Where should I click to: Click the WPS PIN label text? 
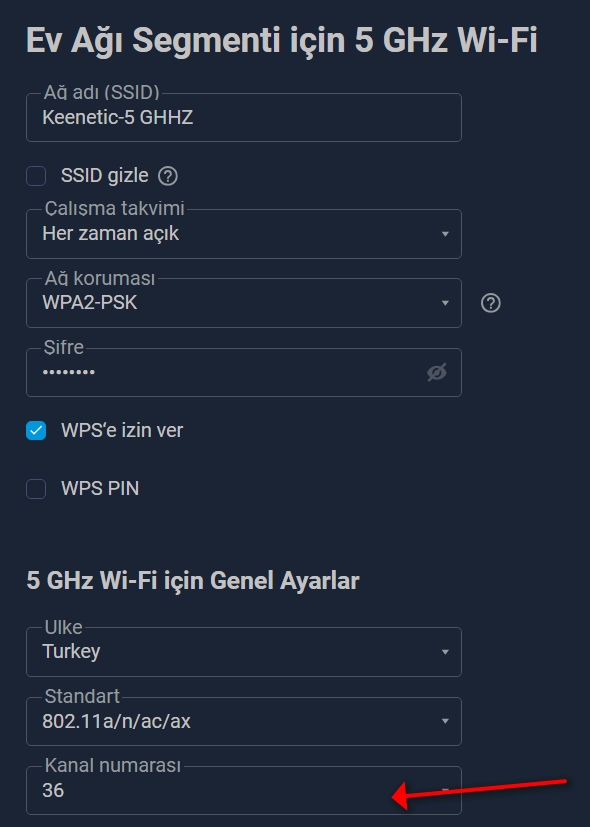[100, 488]
